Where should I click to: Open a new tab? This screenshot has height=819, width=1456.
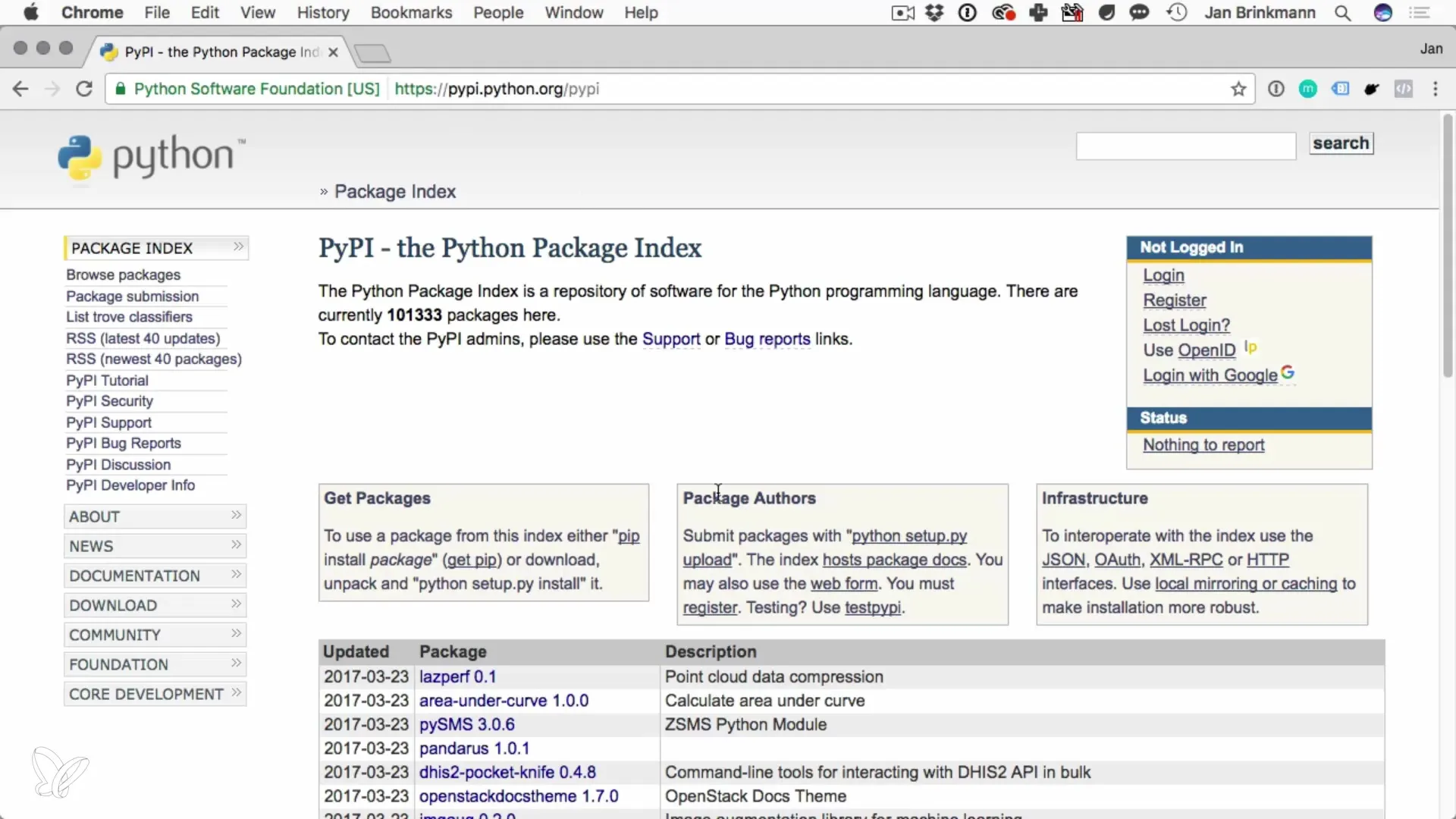(372, 53)
